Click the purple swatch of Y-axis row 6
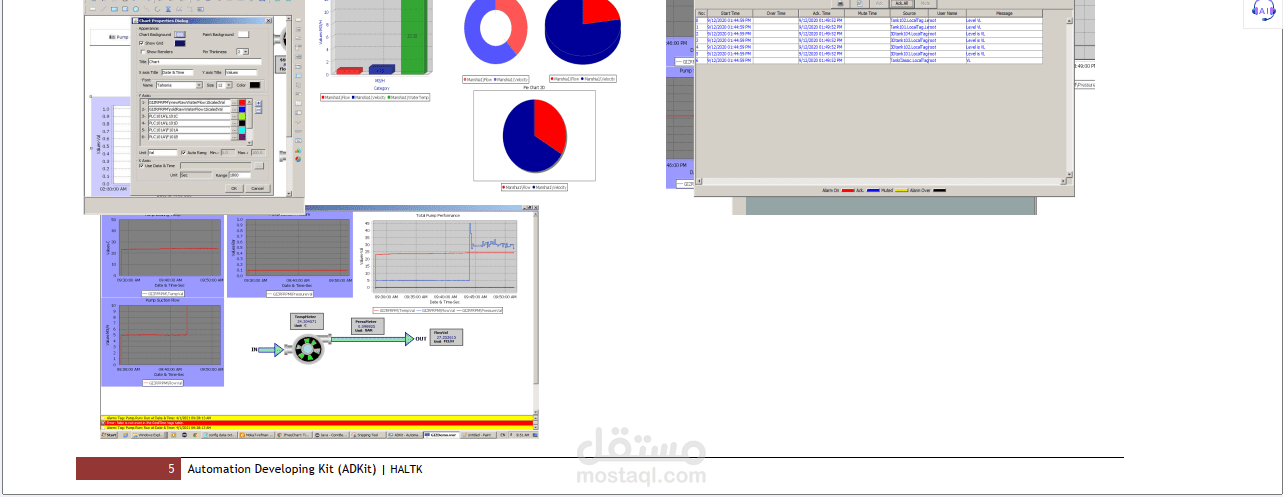The image size is (1283, 497). coord(242,137)
